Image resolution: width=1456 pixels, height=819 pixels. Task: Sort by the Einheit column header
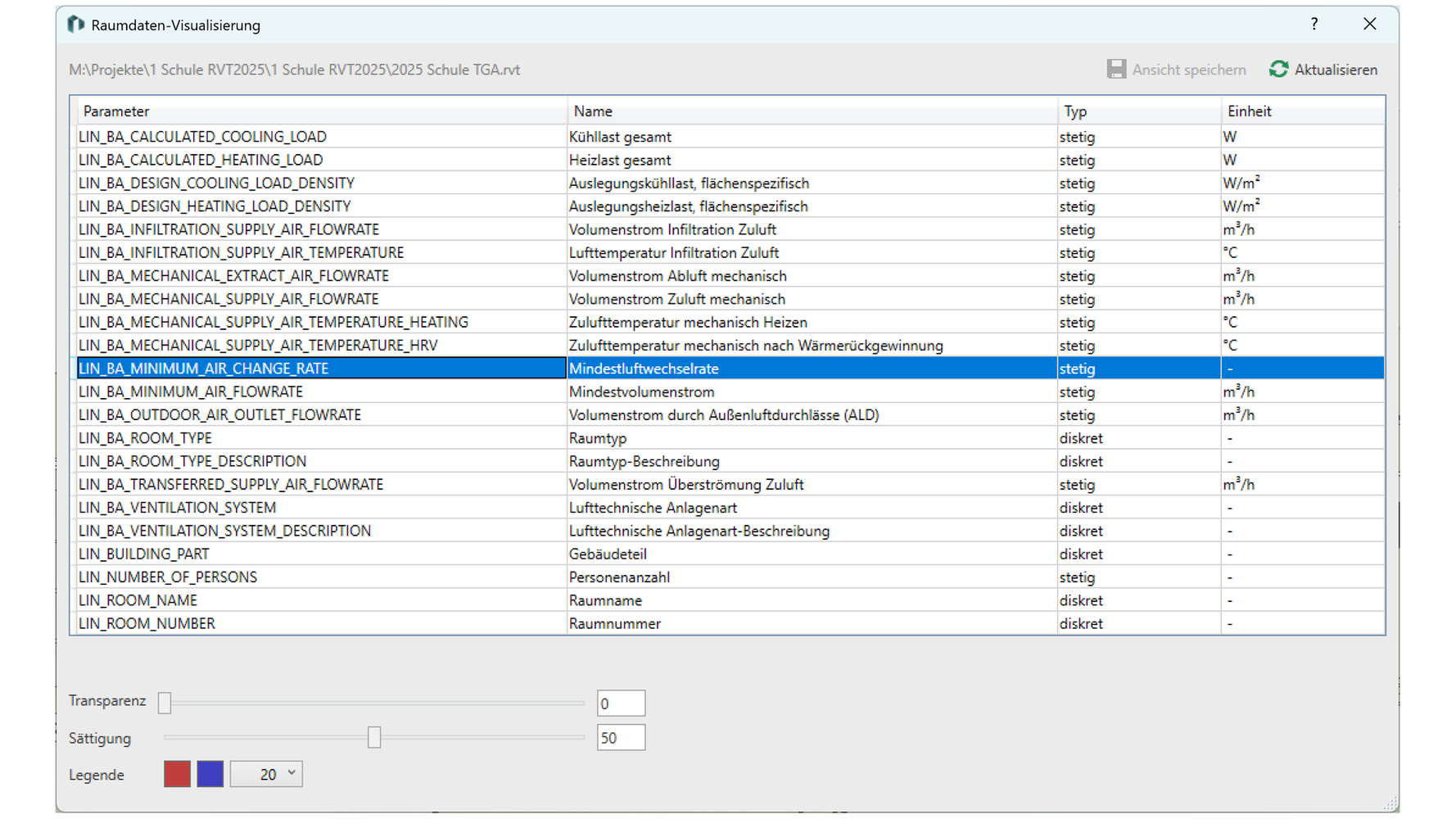click(1249, 111)
